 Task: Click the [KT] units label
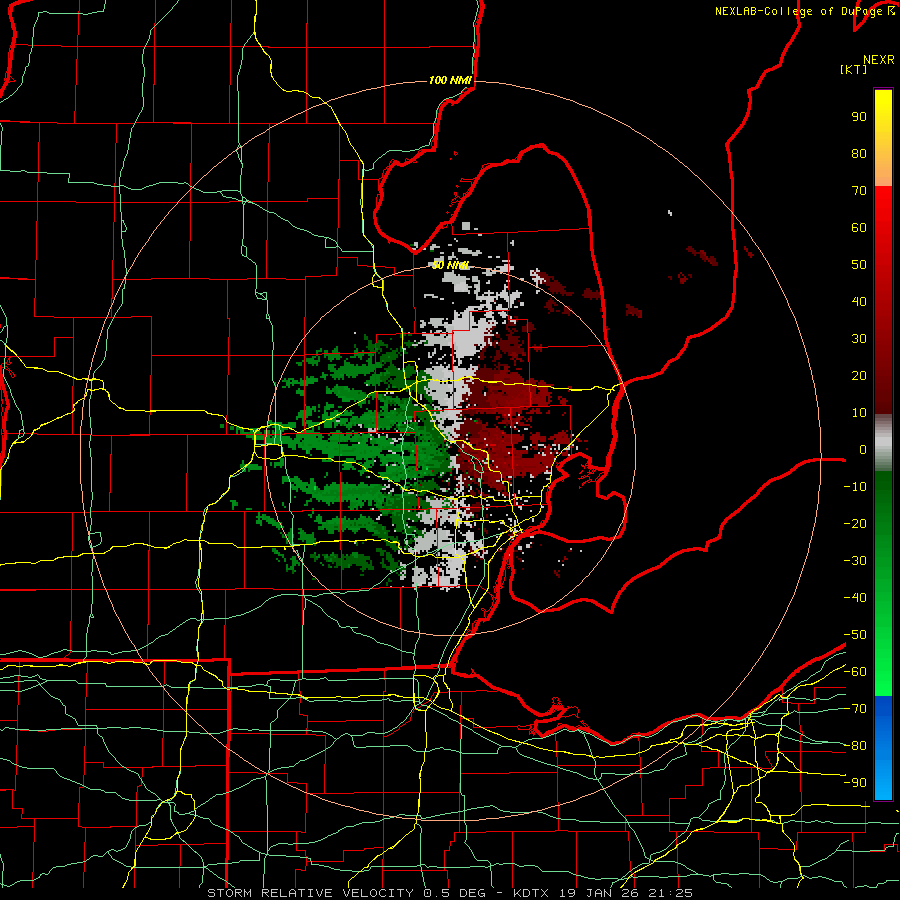(x=853, y=69)
